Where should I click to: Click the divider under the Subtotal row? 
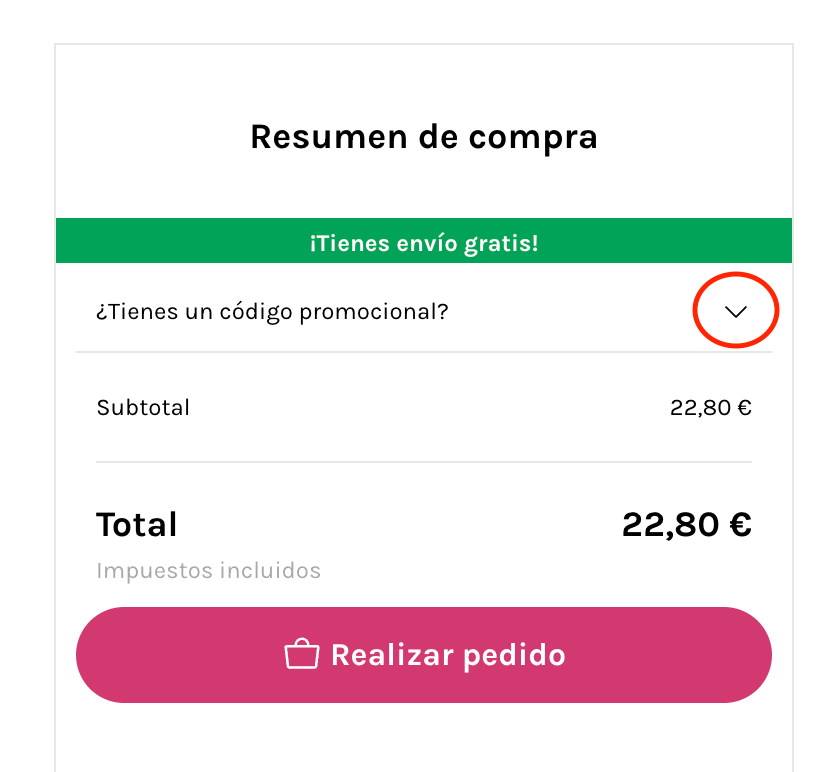coord(423,462)
